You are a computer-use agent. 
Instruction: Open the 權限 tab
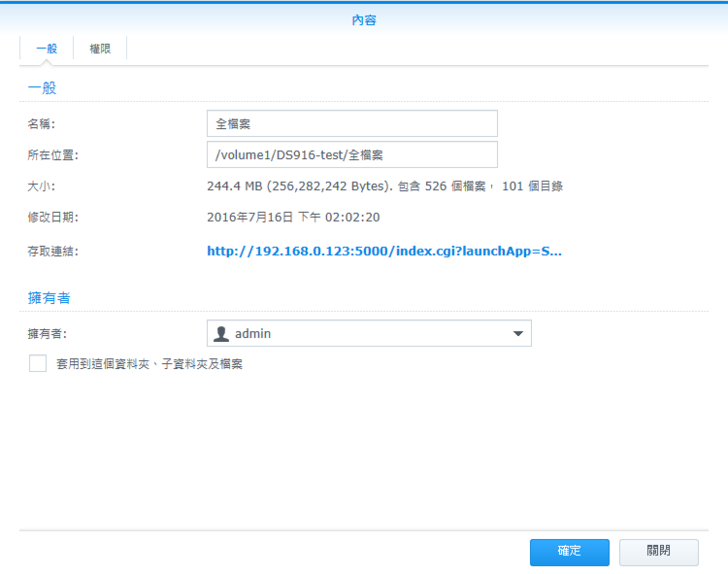[100, 48]
